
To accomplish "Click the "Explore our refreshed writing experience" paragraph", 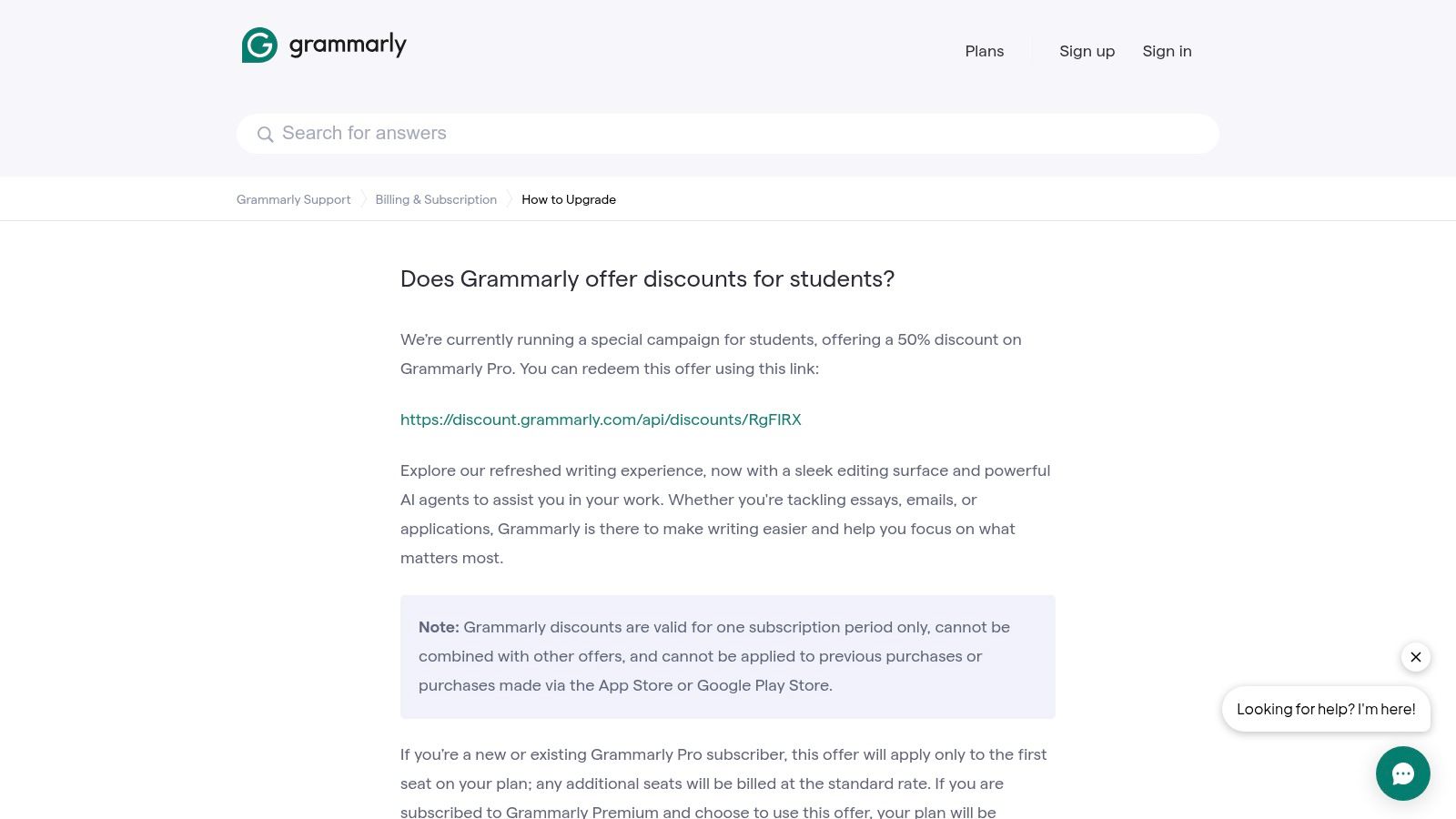I will point(725,514).
